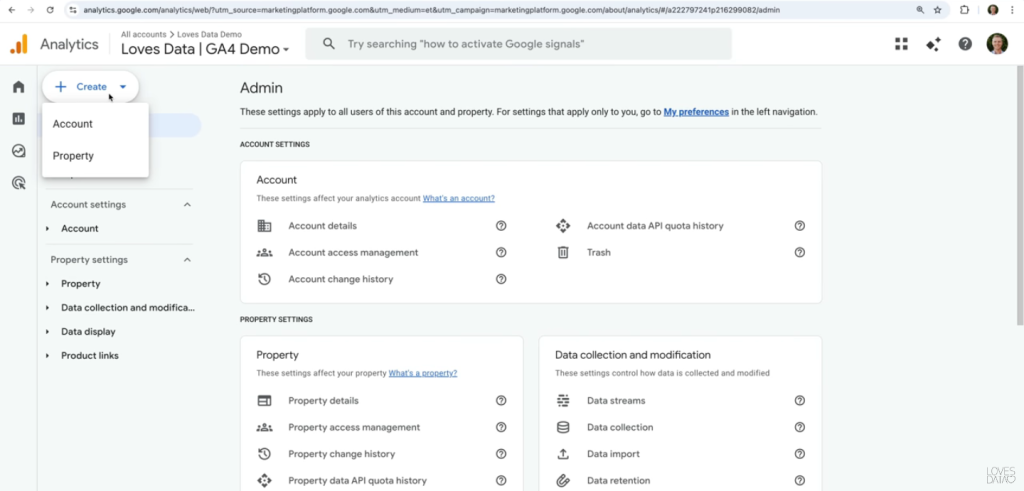Expand the Property tree item
Viewport: 1024px width, 491px height.
(47, 284)
